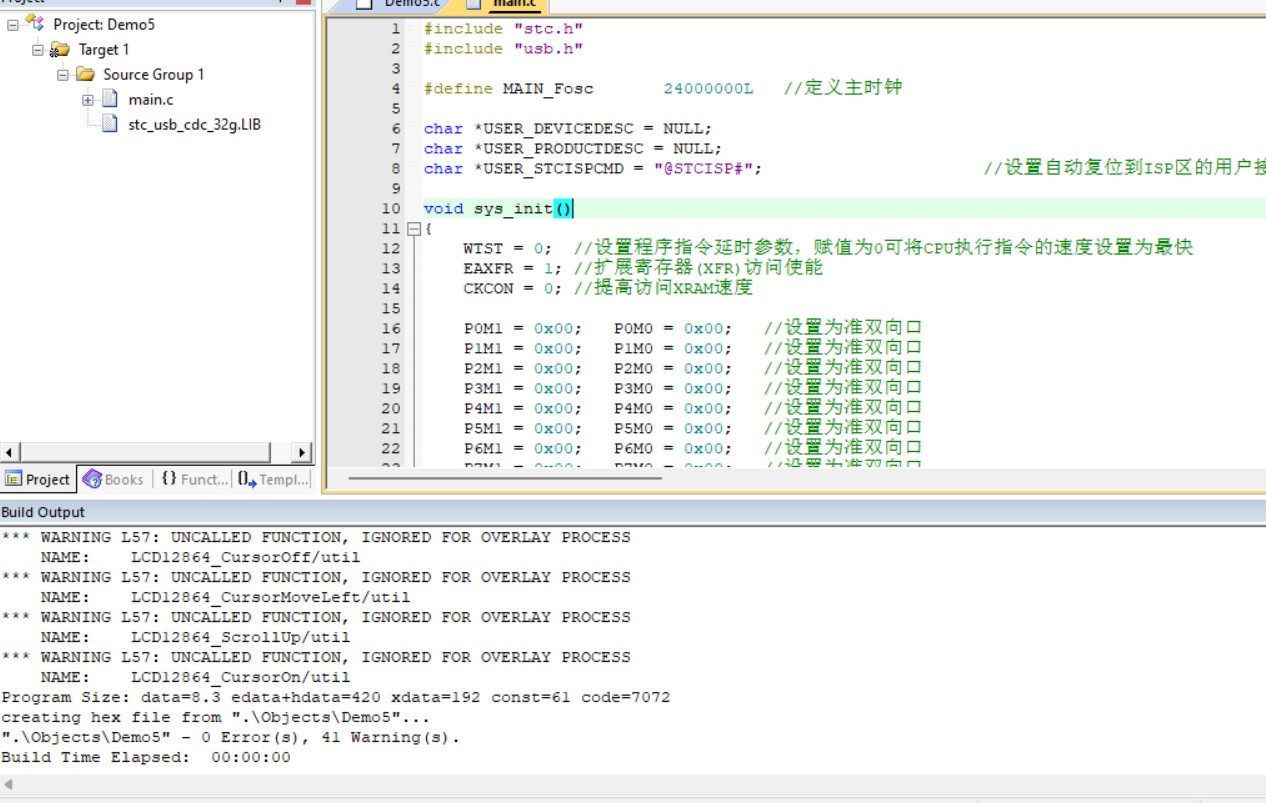Click the #include "usb.h" line
Image resolution: width=1266 pixels, height=803 pixels.
pyautogui.click(x=503, y=49)
